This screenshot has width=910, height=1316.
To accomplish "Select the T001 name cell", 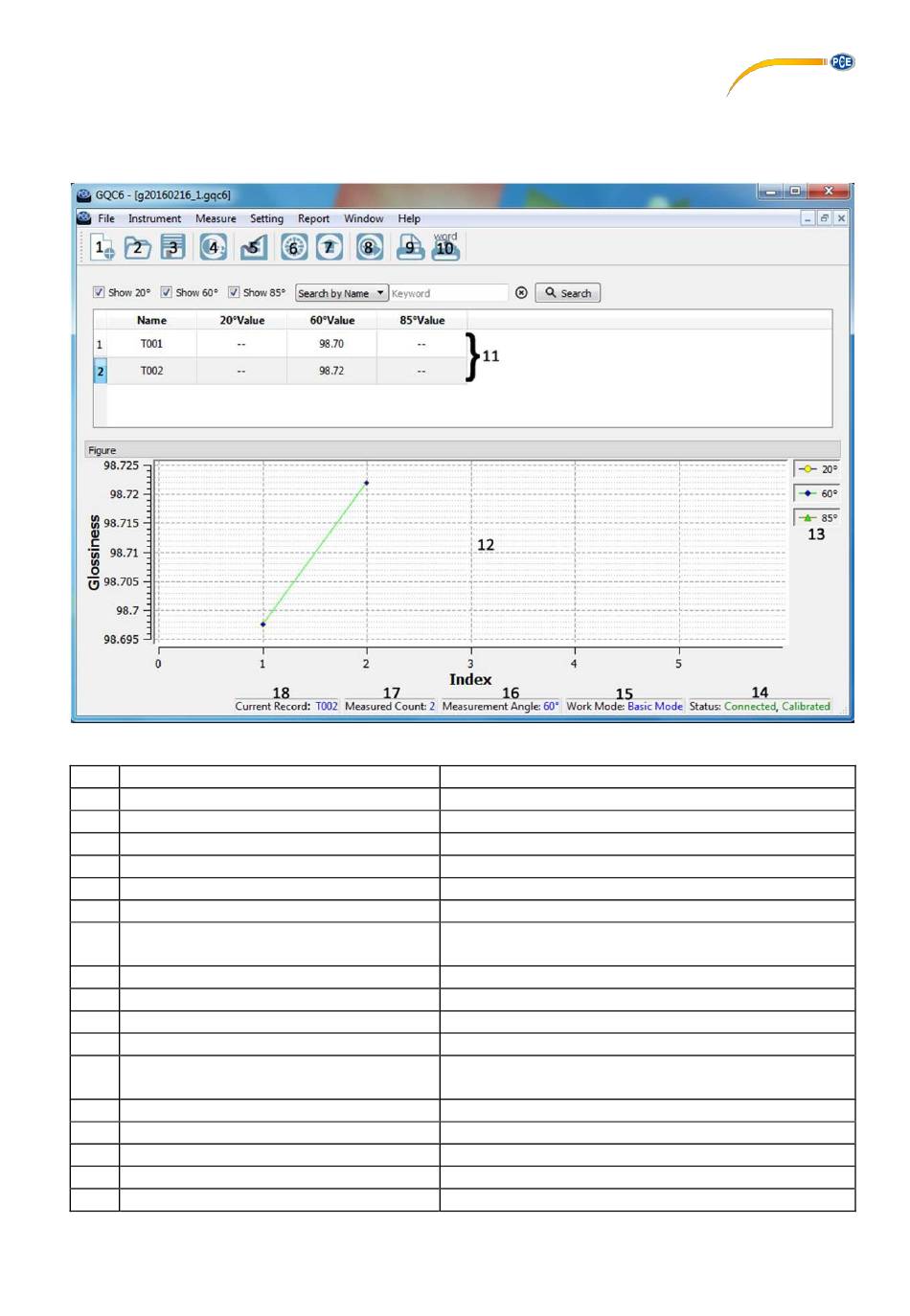I will click(x=151, y=344).
